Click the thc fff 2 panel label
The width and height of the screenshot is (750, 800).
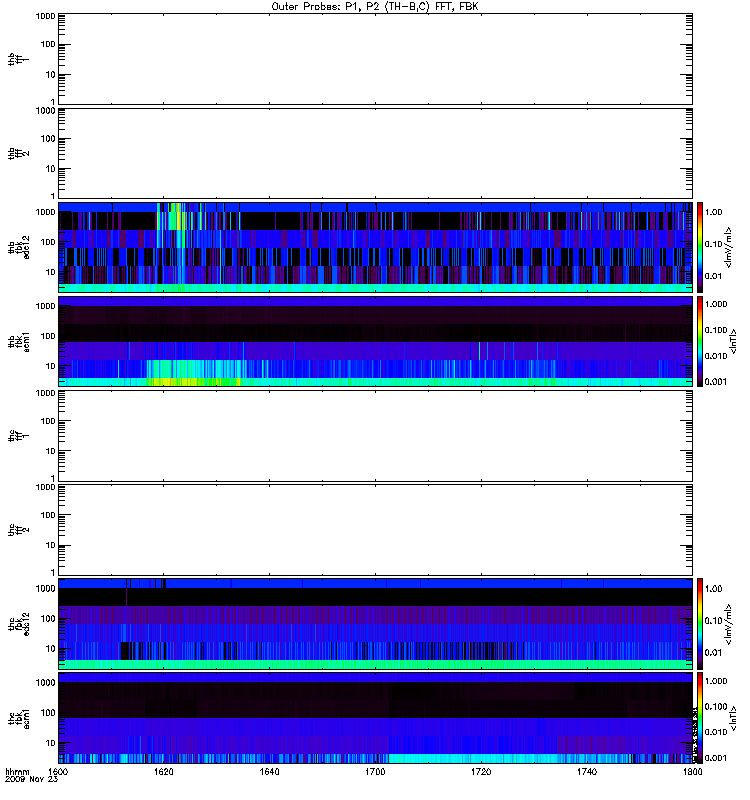coord(18,530)
